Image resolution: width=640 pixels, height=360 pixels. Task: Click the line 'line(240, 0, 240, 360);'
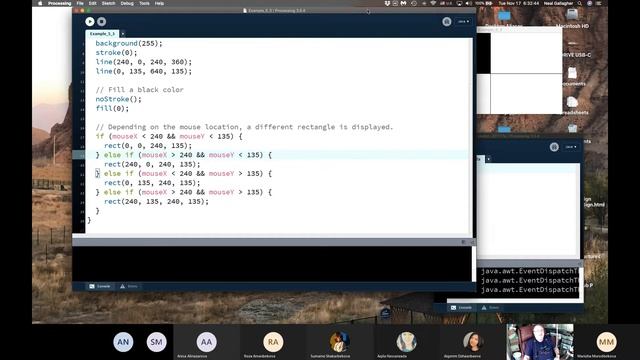point(144,62)
